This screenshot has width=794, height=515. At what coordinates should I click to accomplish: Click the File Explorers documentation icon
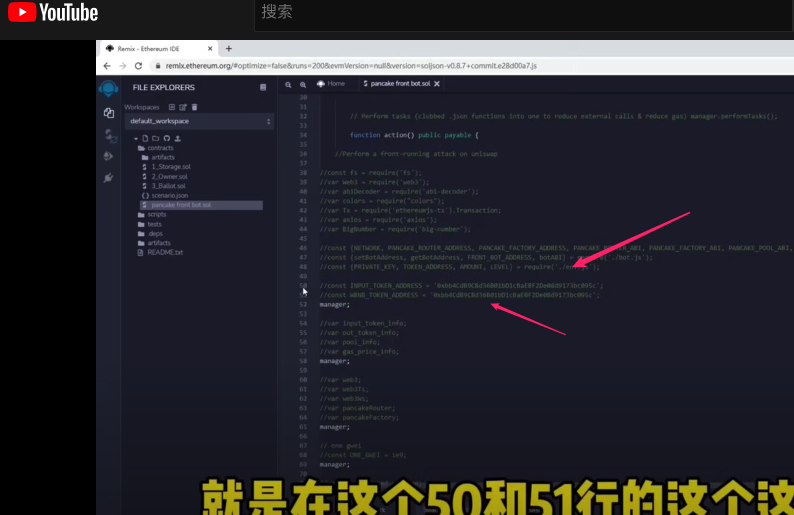tap(263, 87)
